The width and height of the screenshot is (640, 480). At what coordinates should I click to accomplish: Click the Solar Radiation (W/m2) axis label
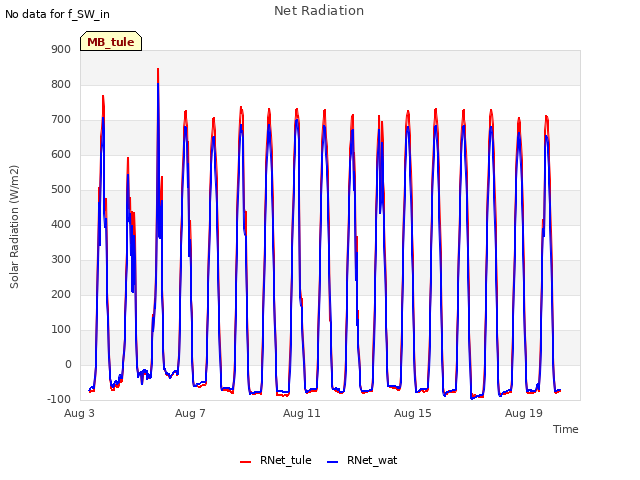pos(14,227)
